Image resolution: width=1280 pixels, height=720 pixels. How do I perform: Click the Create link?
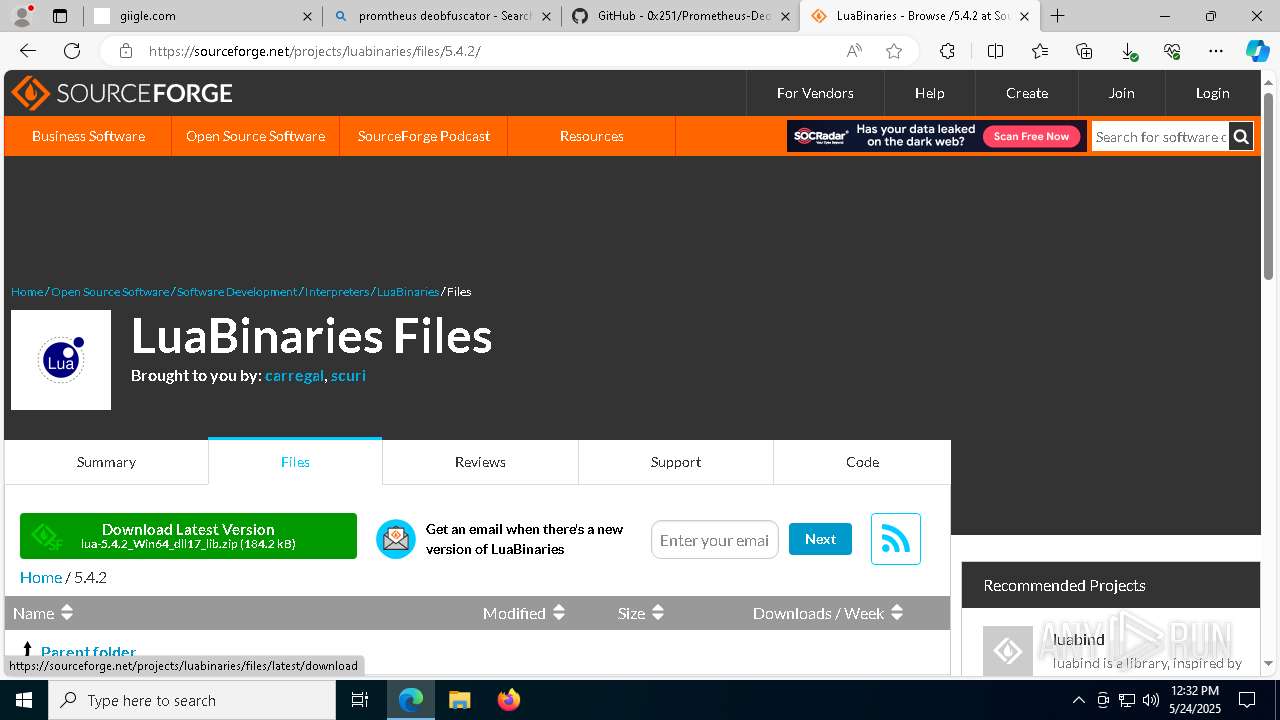[1027, 93]
